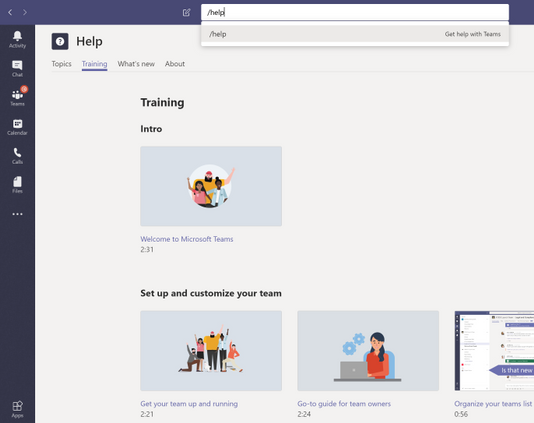Viewport: 534px width, 423px height.
Task: Open the Calendar view
Action: coord(17,127)
